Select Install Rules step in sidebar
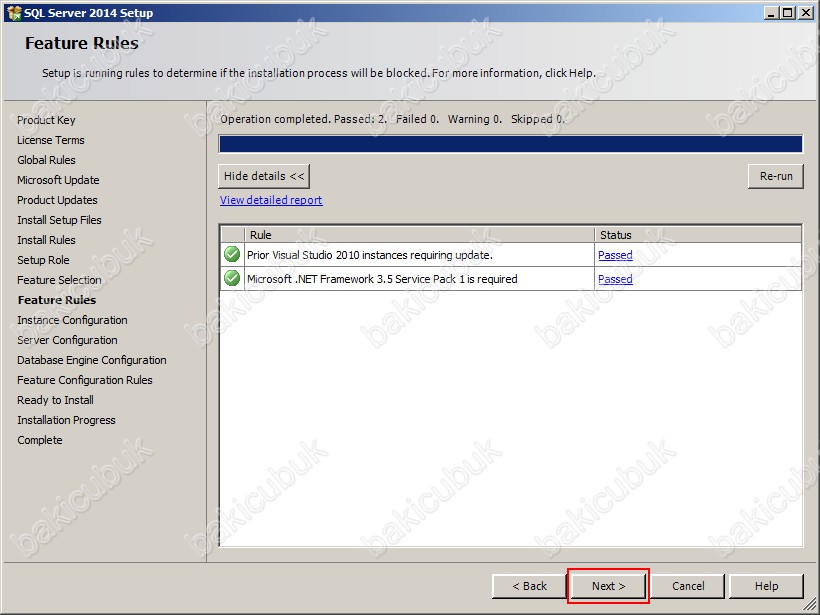 46,240
